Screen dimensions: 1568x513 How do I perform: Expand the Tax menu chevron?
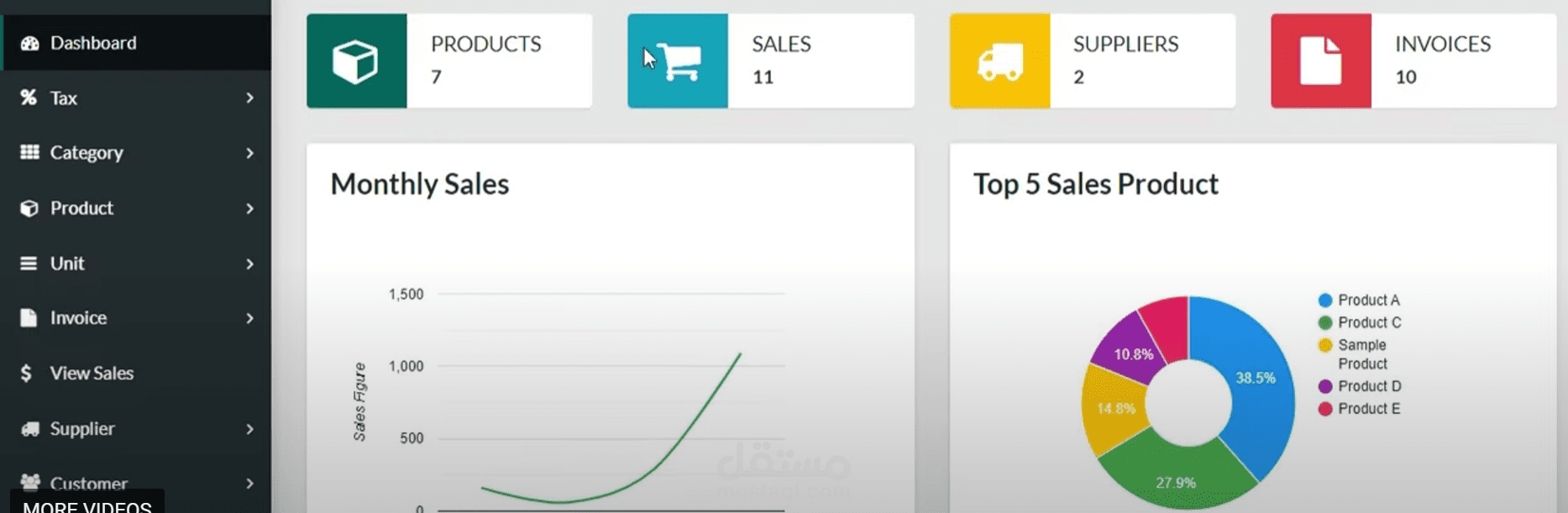click(x=249, y=97)
